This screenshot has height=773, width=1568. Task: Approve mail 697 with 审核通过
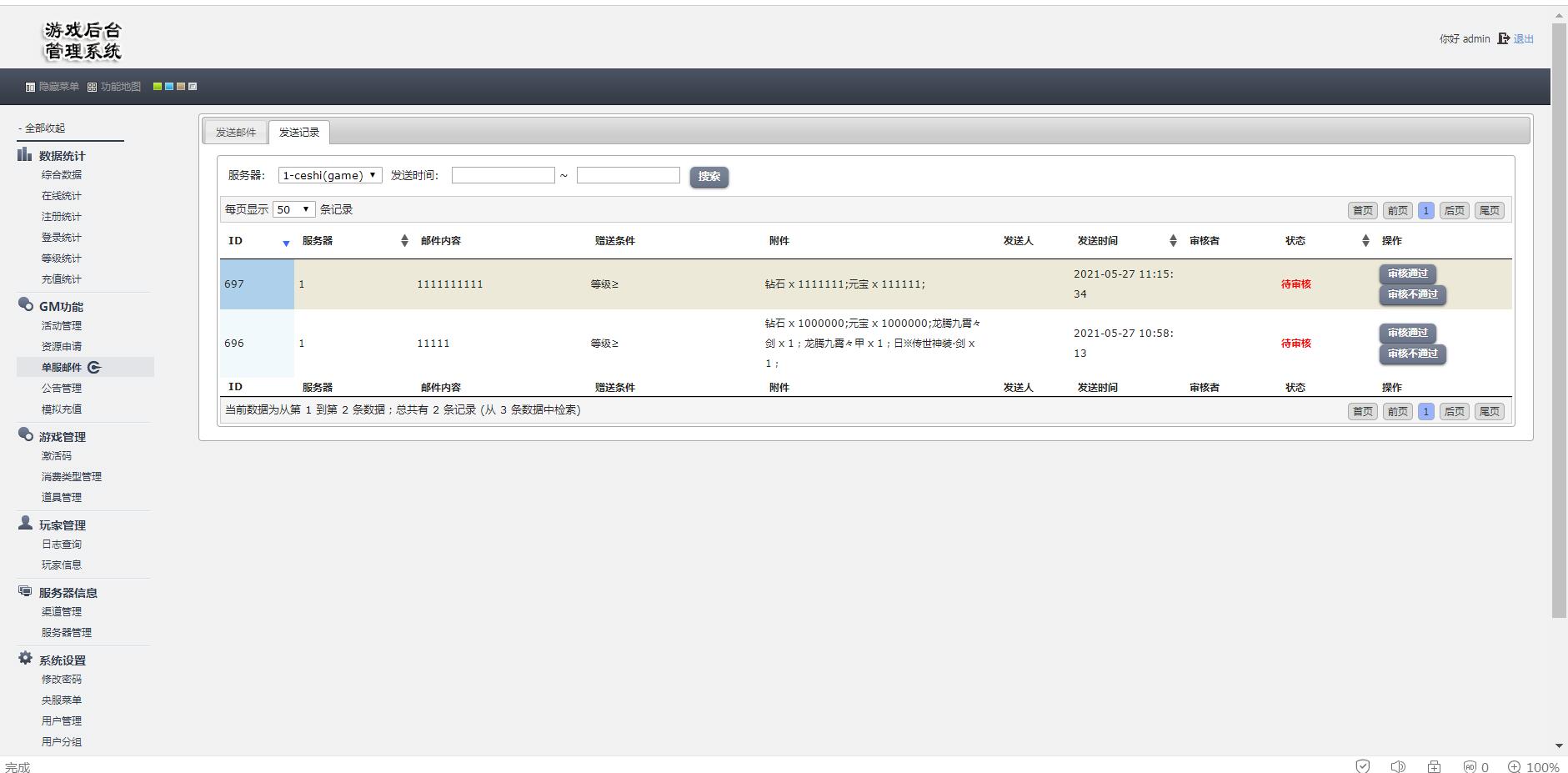coord(1407,274)
